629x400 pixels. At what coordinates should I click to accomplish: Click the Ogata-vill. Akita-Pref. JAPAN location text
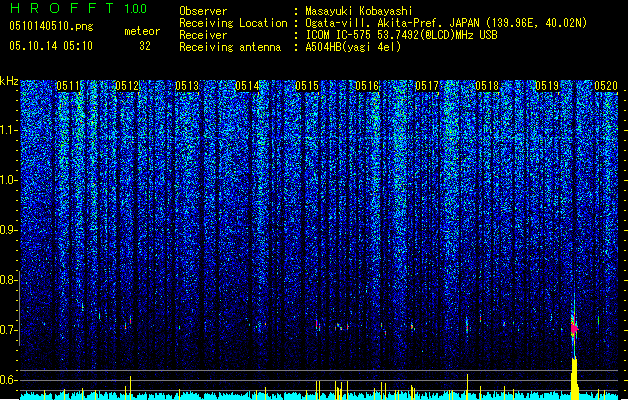pos(446,23)
